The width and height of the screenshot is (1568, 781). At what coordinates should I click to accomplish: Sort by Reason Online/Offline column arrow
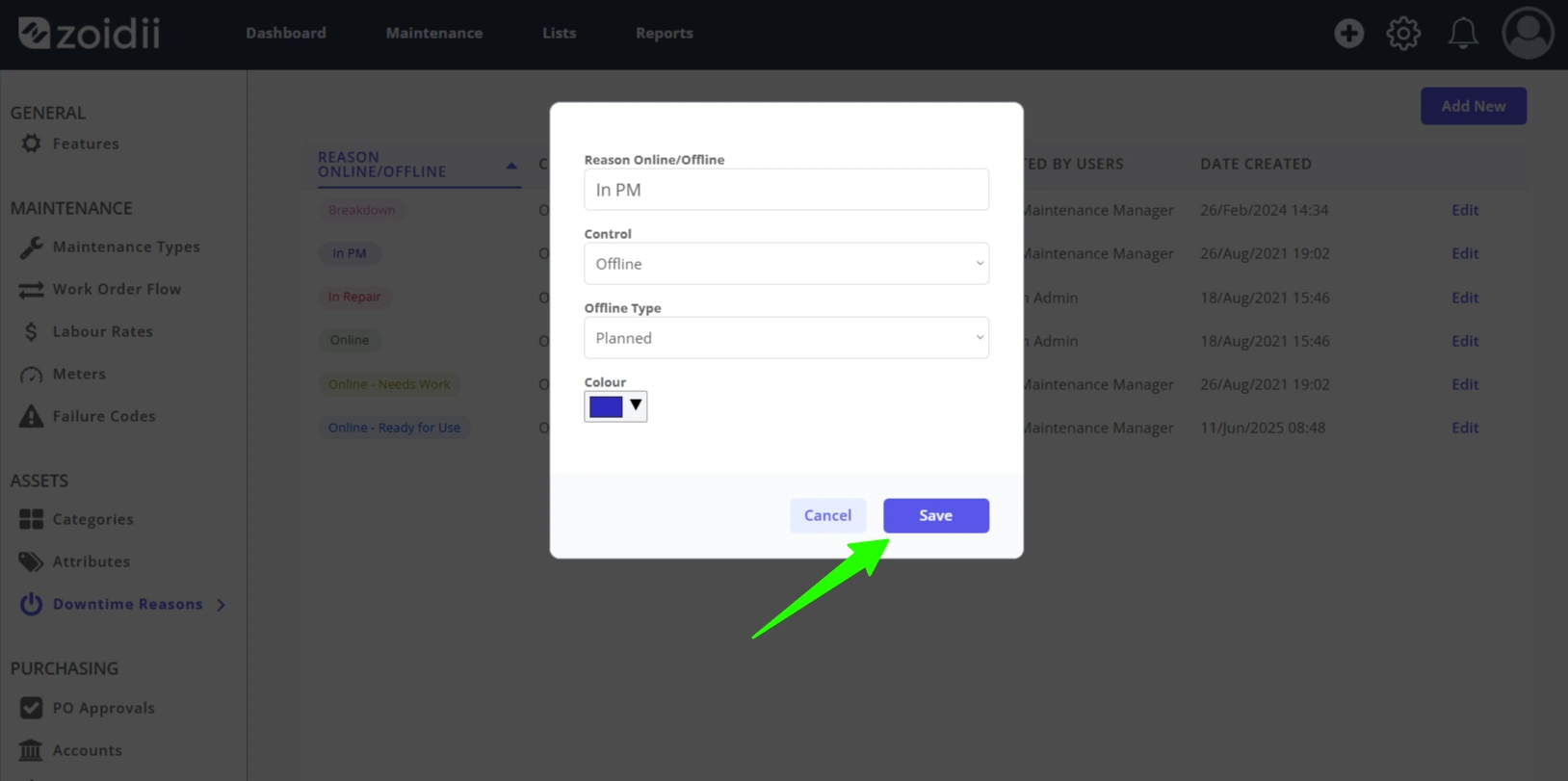point(511,166)
